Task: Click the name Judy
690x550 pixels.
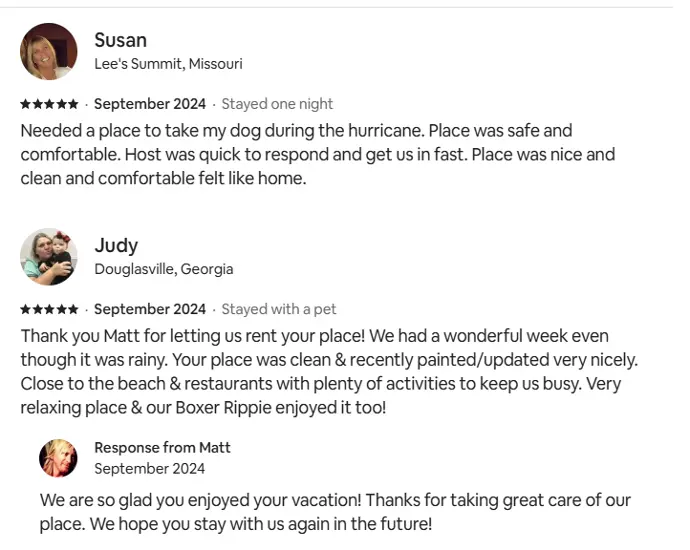Action: (116, 246)
